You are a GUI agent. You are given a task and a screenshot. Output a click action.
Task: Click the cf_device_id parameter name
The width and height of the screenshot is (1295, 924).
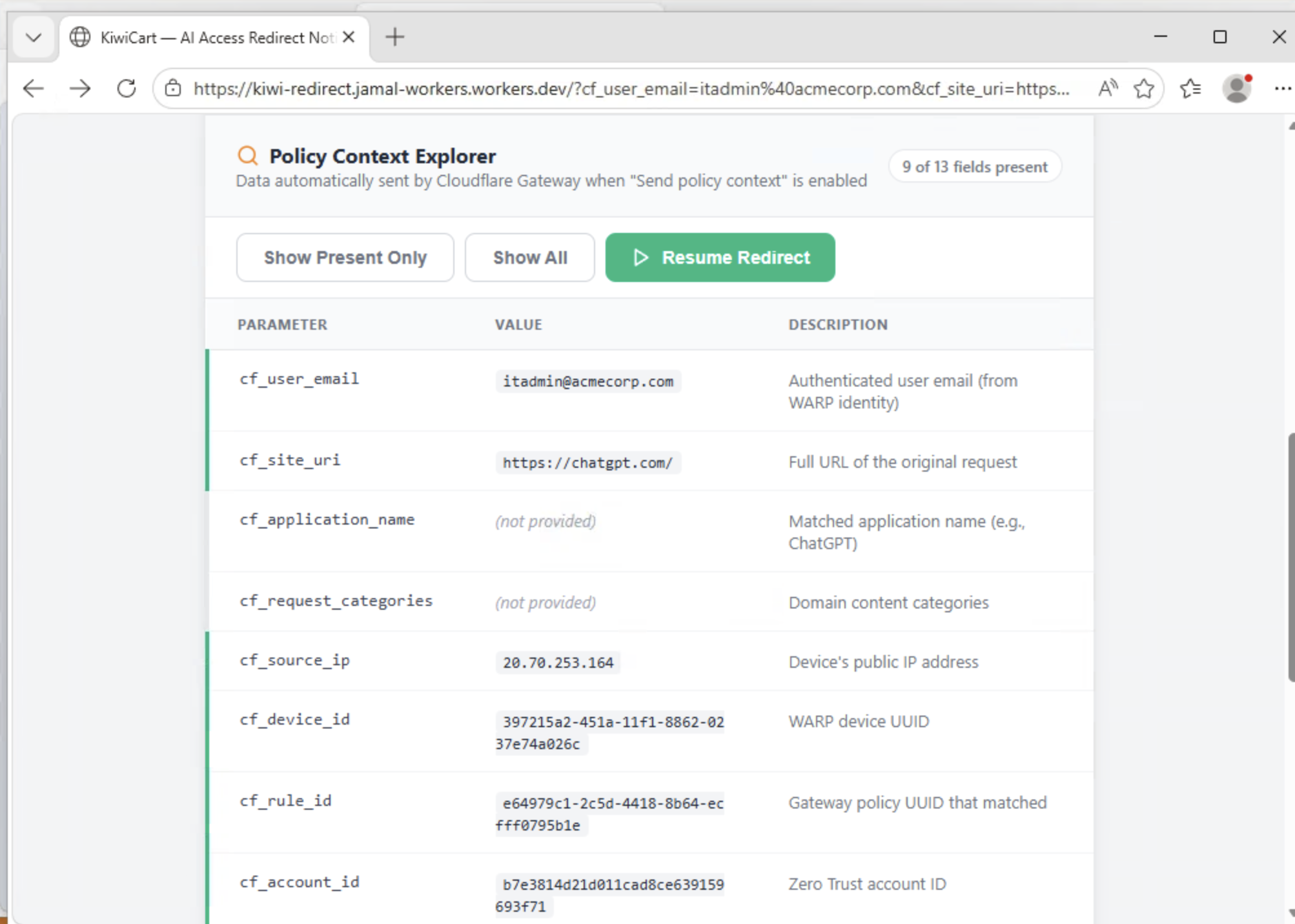[294, 719]
